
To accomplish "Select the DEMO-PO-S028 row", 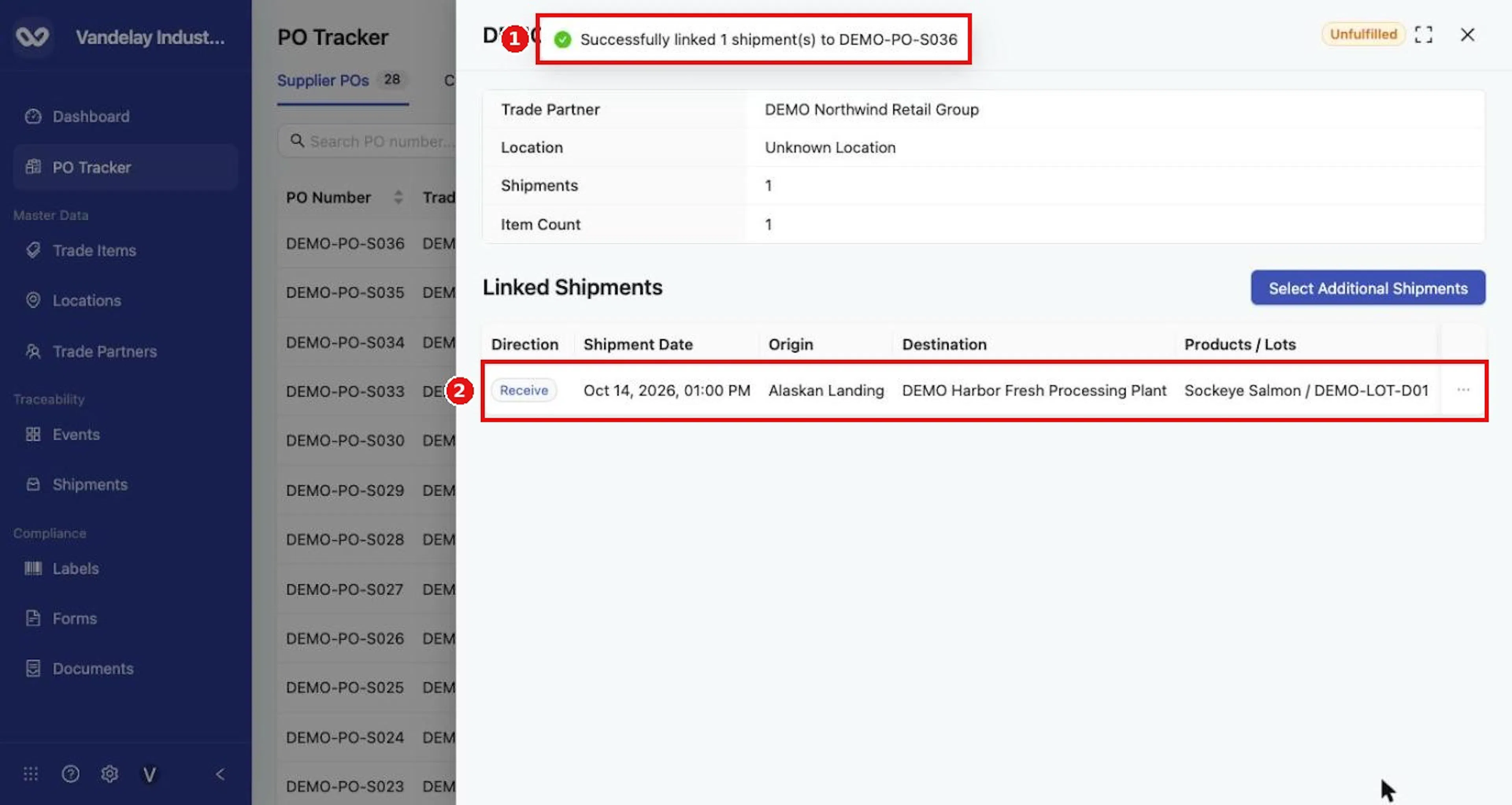I will [366, 539].
